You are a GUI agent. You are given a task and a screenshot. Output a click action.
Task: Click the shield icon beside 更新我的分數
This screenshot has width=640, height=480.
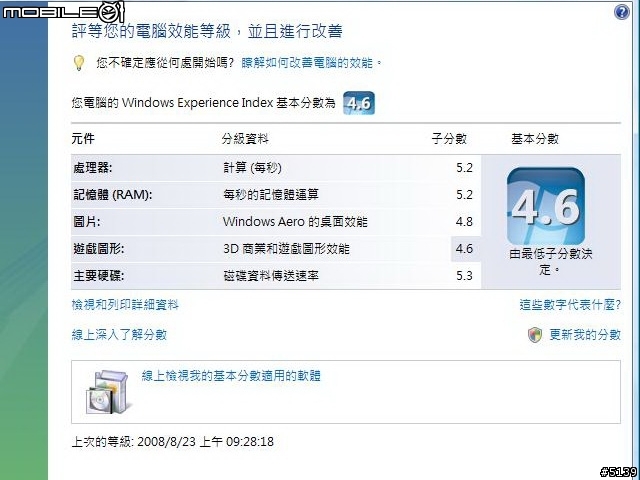click(535, 335)
